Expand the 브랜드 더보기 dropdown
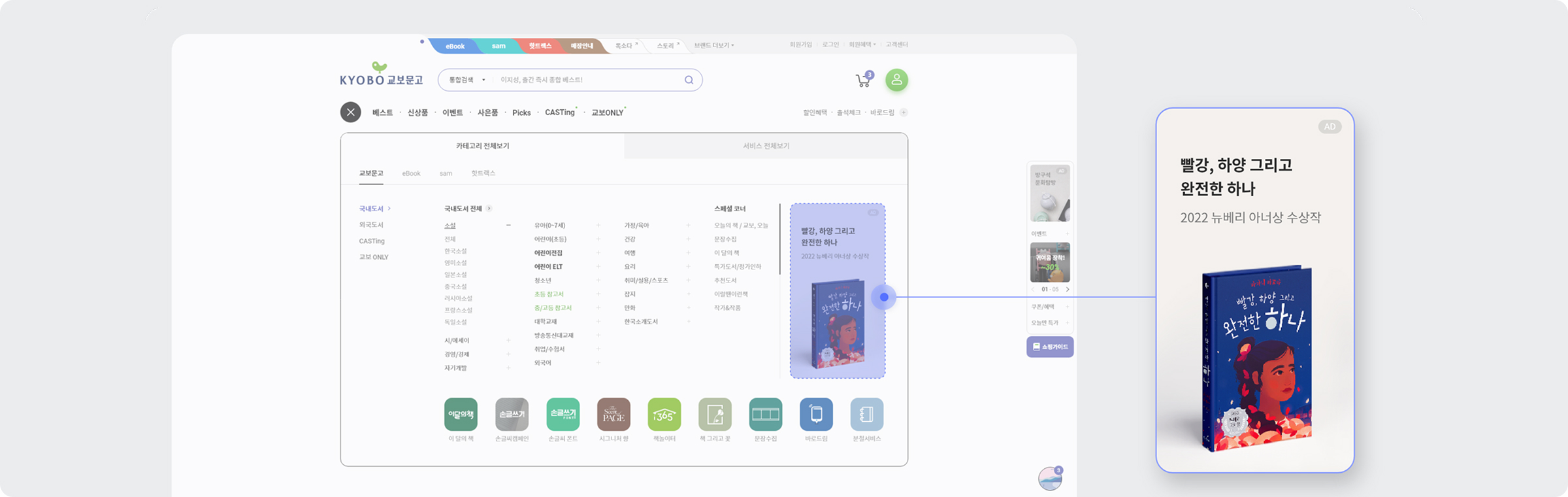The image size is (1568, 497). (x=714, y=45)
